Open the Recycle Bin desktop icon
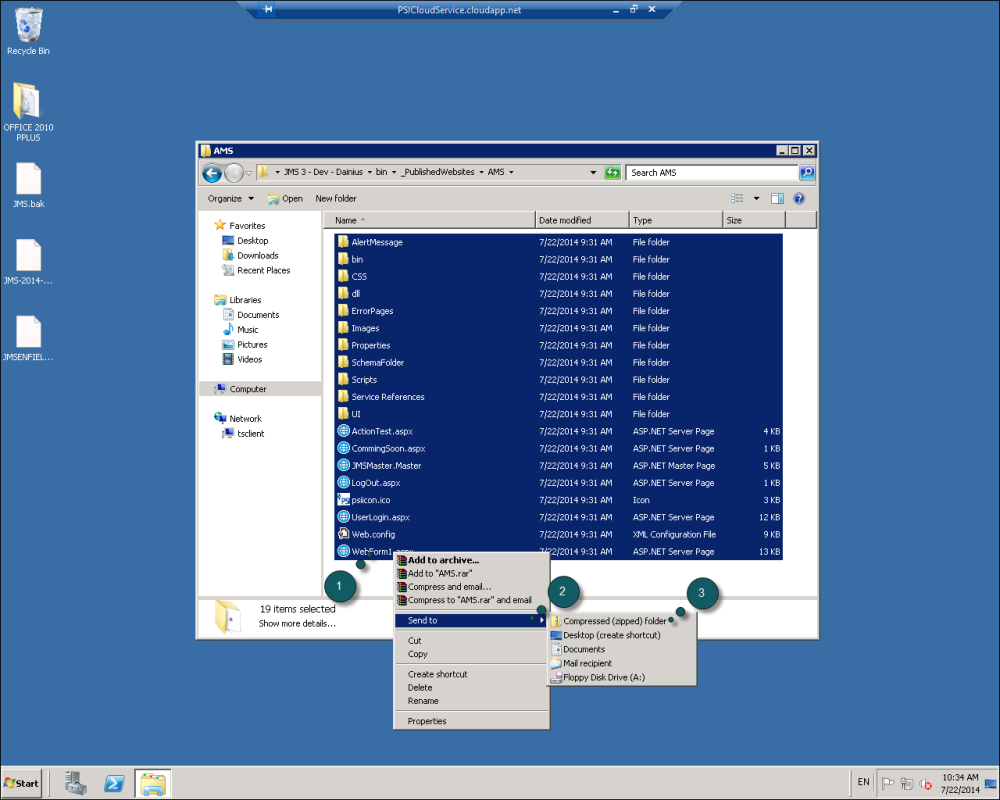The image size is (1000, 800). pos(27,31)
